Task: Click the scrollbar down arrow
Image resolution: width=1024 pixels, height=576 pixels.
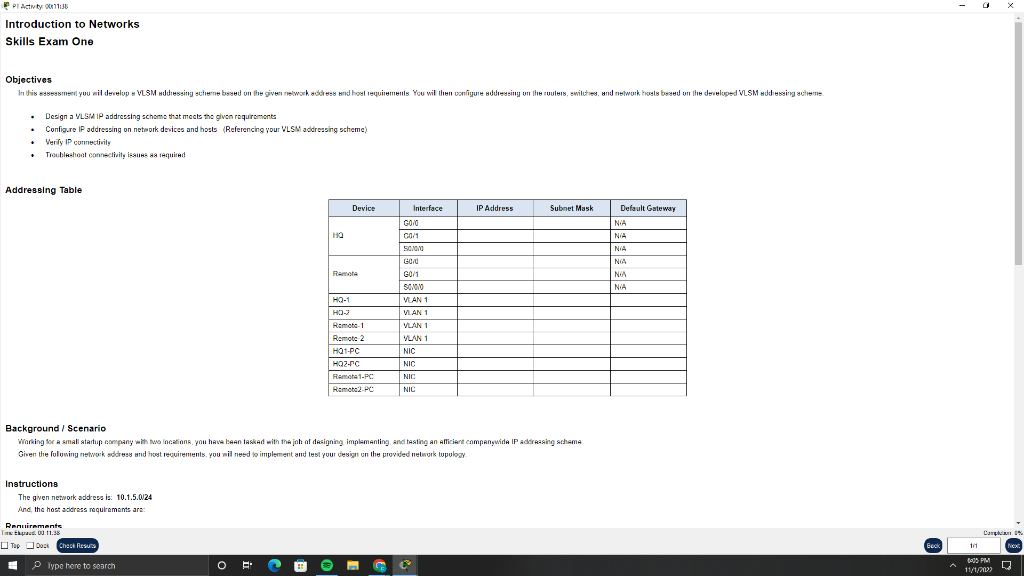Action: click(1018, 523)
